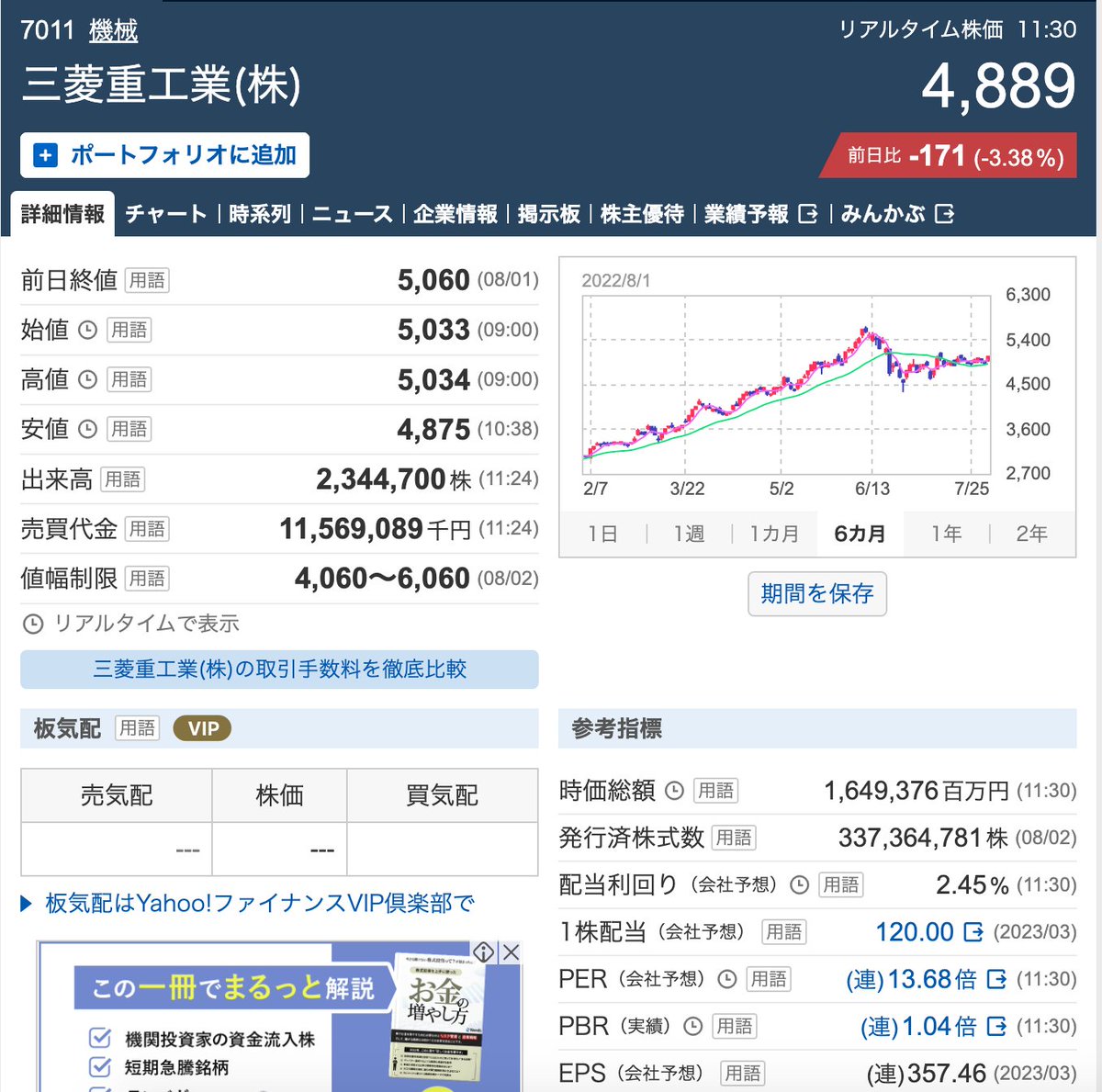Switch to the 時系列 tab
Screen dimensions: 1102x1092
pyautogui.click(x=260, y=214)
